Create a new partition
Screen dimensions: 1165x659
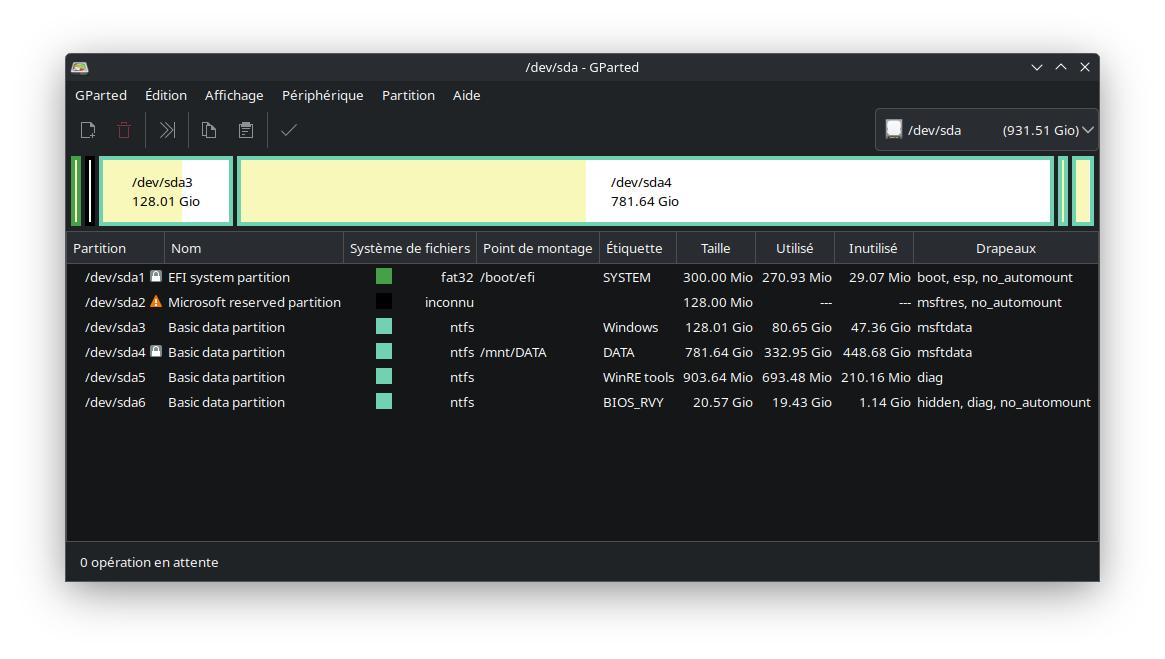87,130
